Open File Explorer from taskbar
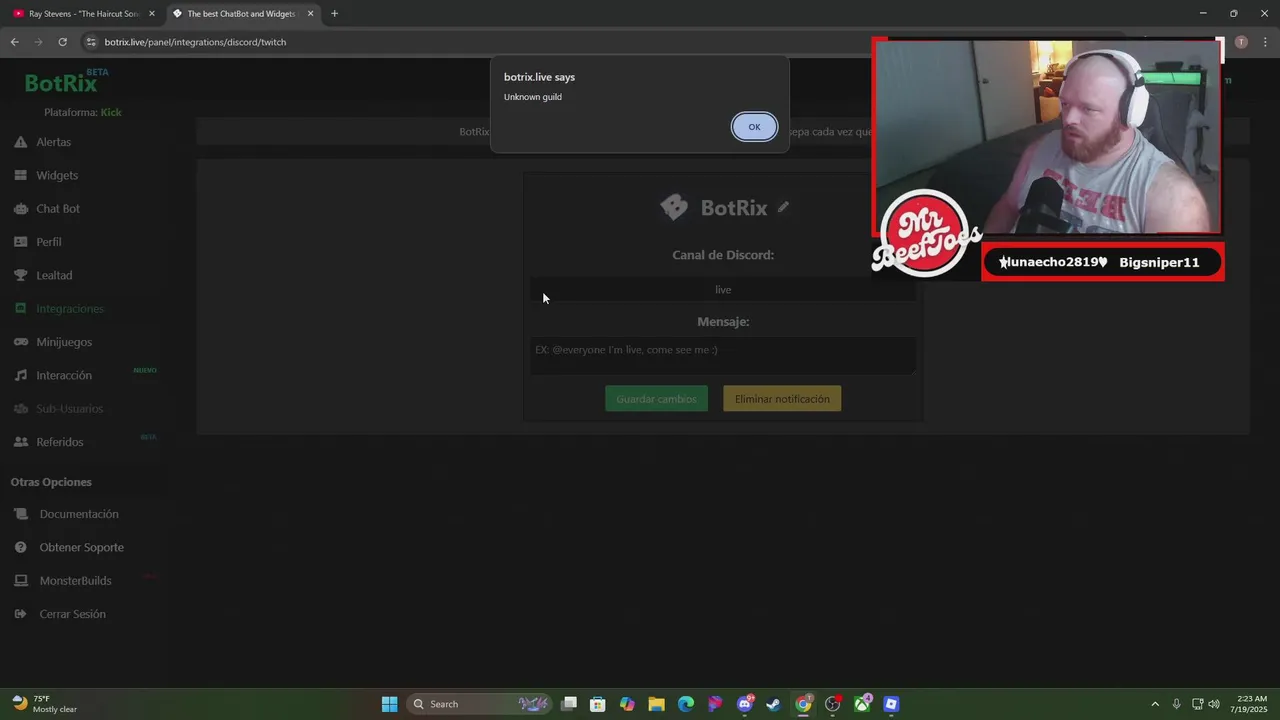This screenshot has height=720, width=1280. [x=656, y=704]
